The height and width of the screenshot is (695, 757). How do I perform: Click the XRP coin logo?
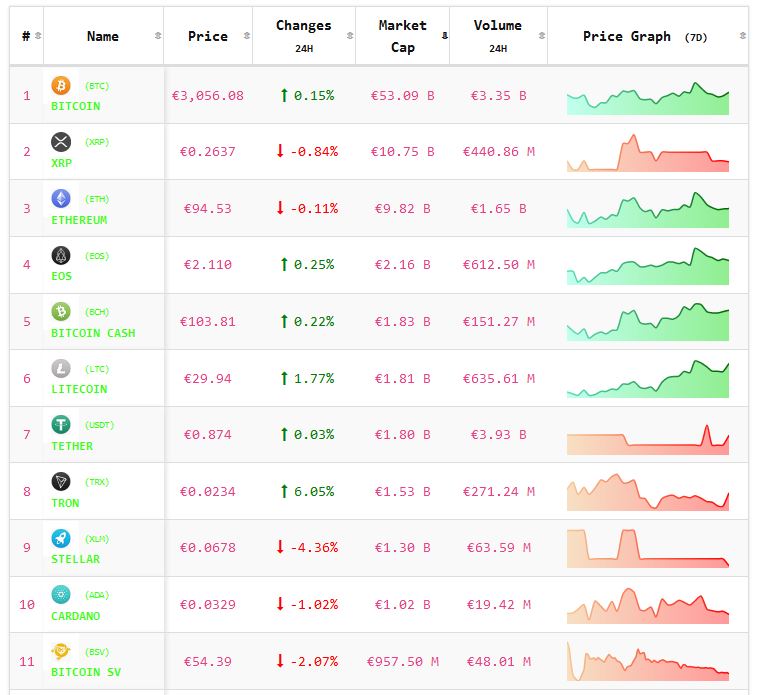61,142
